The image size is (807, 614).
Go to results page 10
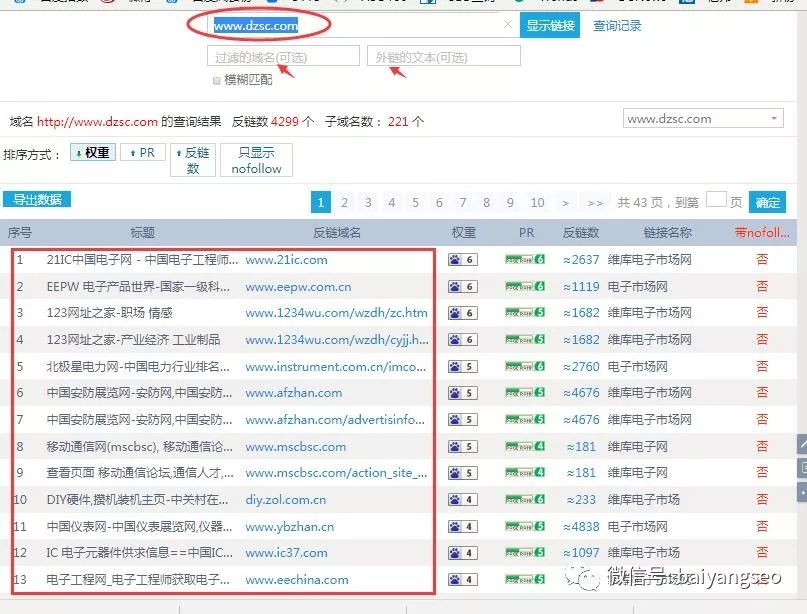[537, 202]
